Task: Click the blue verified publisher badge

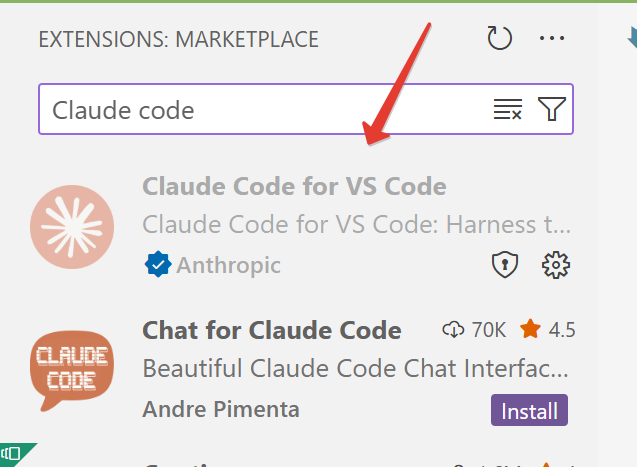Action: (x=157, y=265)
